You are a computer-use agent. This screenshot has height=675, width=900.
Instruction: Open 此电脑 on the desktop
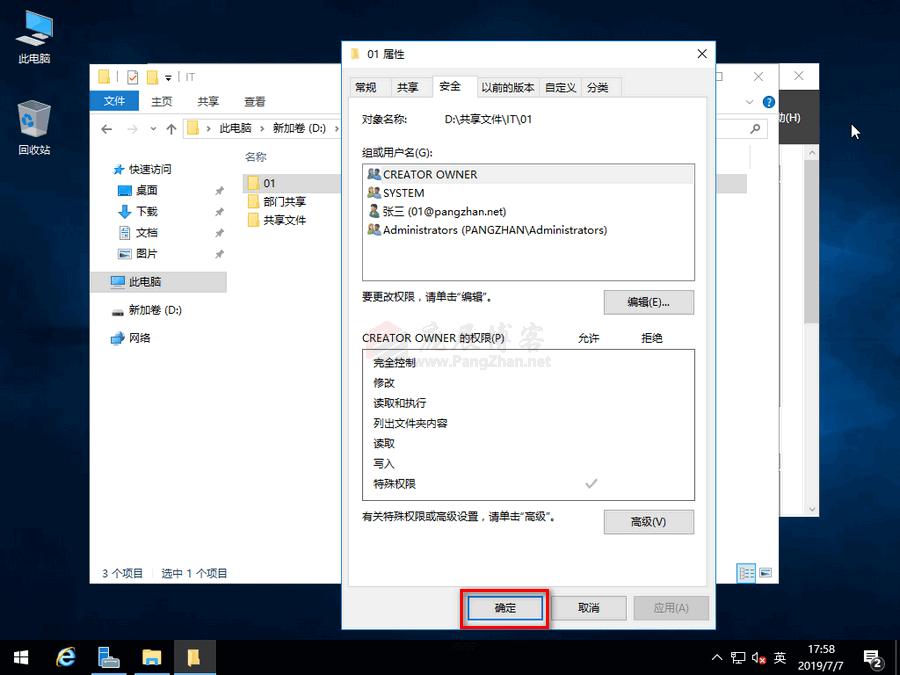(33, 30)
